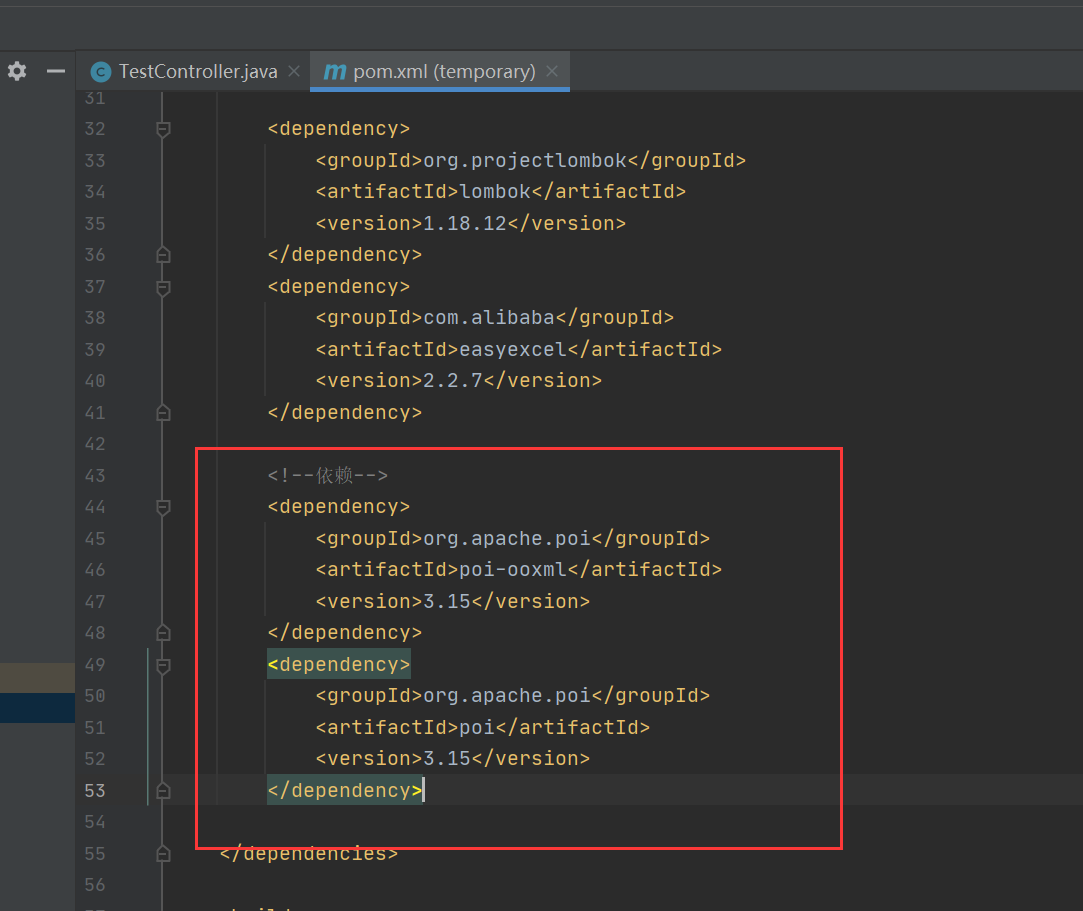Click the Maven icon on the pom.xml tab
The image size is (1083, 911).
[x=333, y=71]
